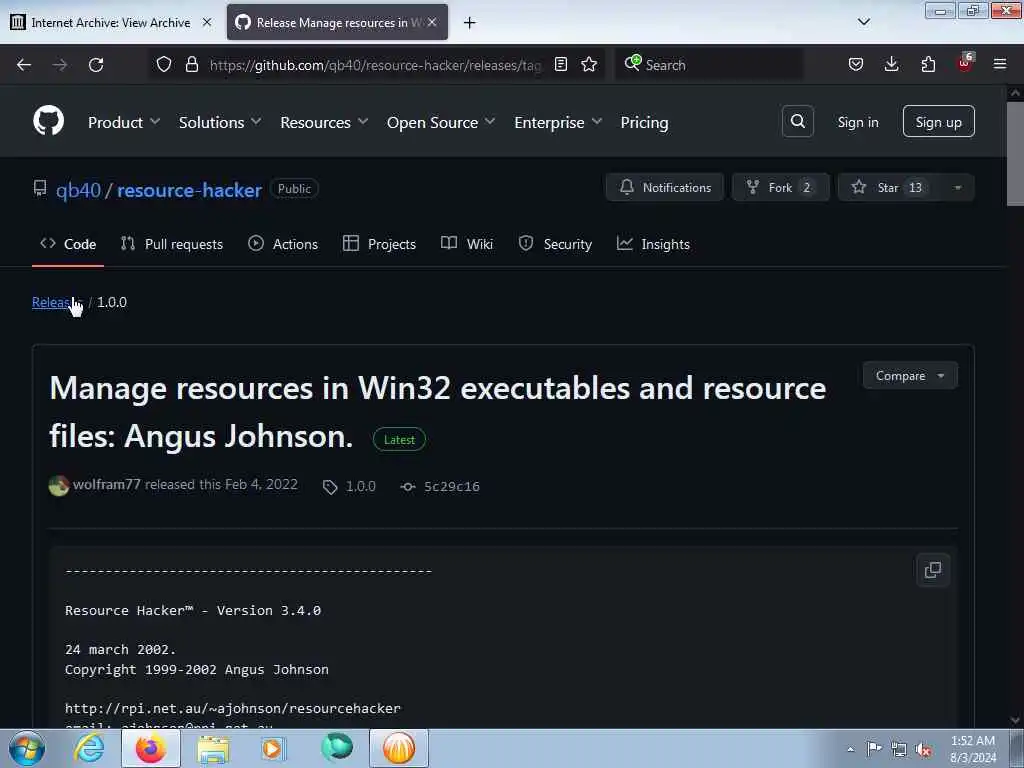The height and width of the screenshot is (768, 1024).
Task: Open the Insights tab
Action: point(653,244)
